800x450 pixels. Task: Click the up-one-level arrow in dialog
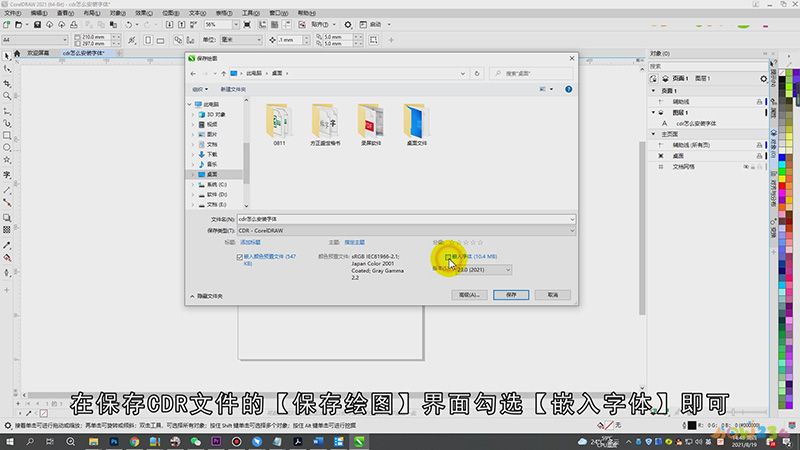tap(223, 73)
